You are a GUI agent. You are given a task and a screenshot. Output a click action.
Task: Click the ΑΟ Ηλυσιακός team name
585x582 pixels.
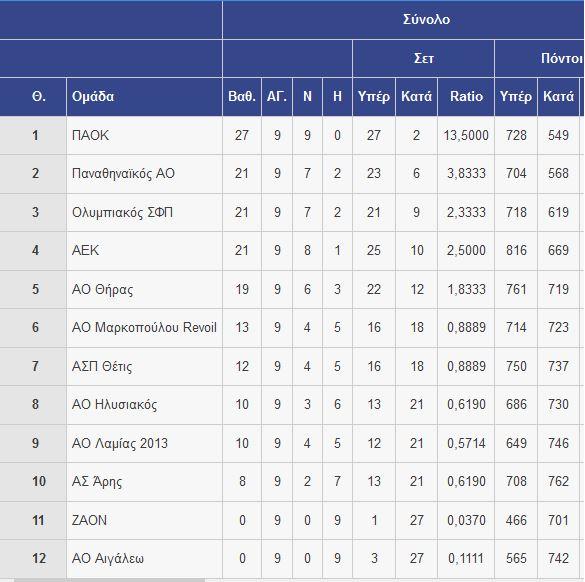(114, 405)
